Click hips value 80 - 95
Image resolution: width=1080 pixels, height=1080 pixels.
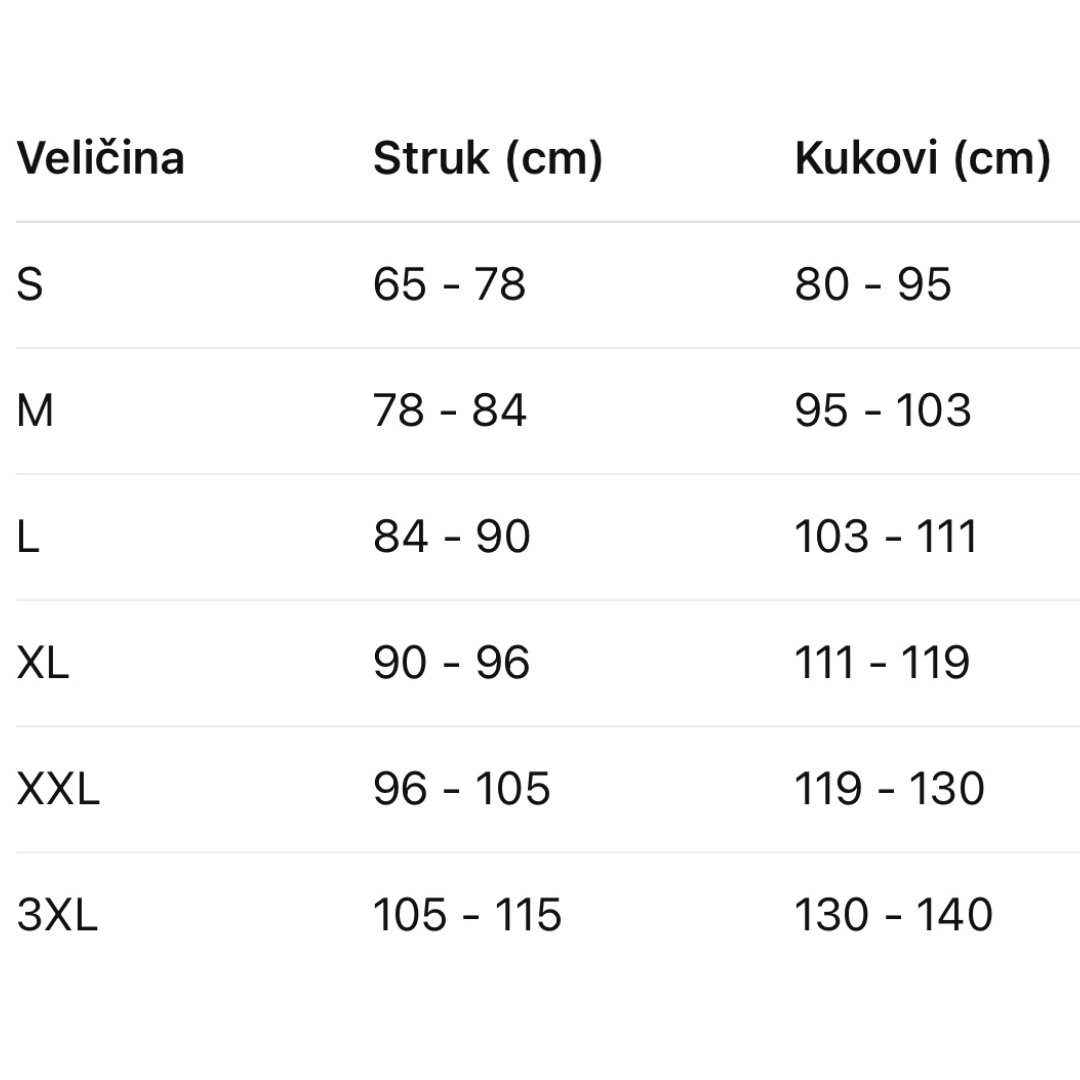[873, 285]
